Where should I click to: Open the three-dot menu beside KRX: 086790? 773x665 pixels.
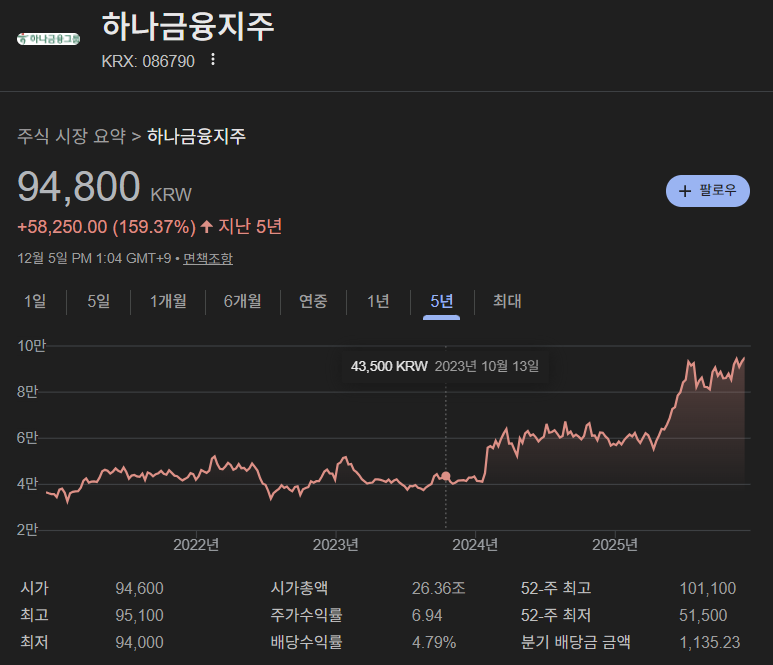click(x=212, y=60)
